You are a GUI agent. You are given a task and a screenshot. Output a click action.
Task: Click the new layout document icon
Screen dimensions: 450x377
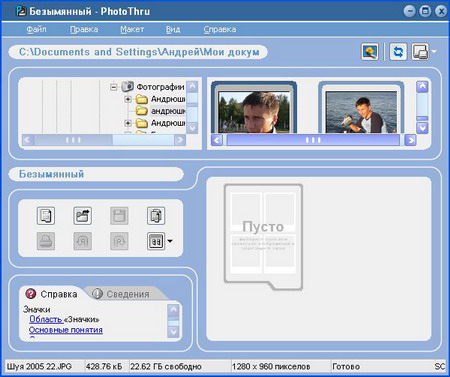pyautogui.click(x=46, y=216)
